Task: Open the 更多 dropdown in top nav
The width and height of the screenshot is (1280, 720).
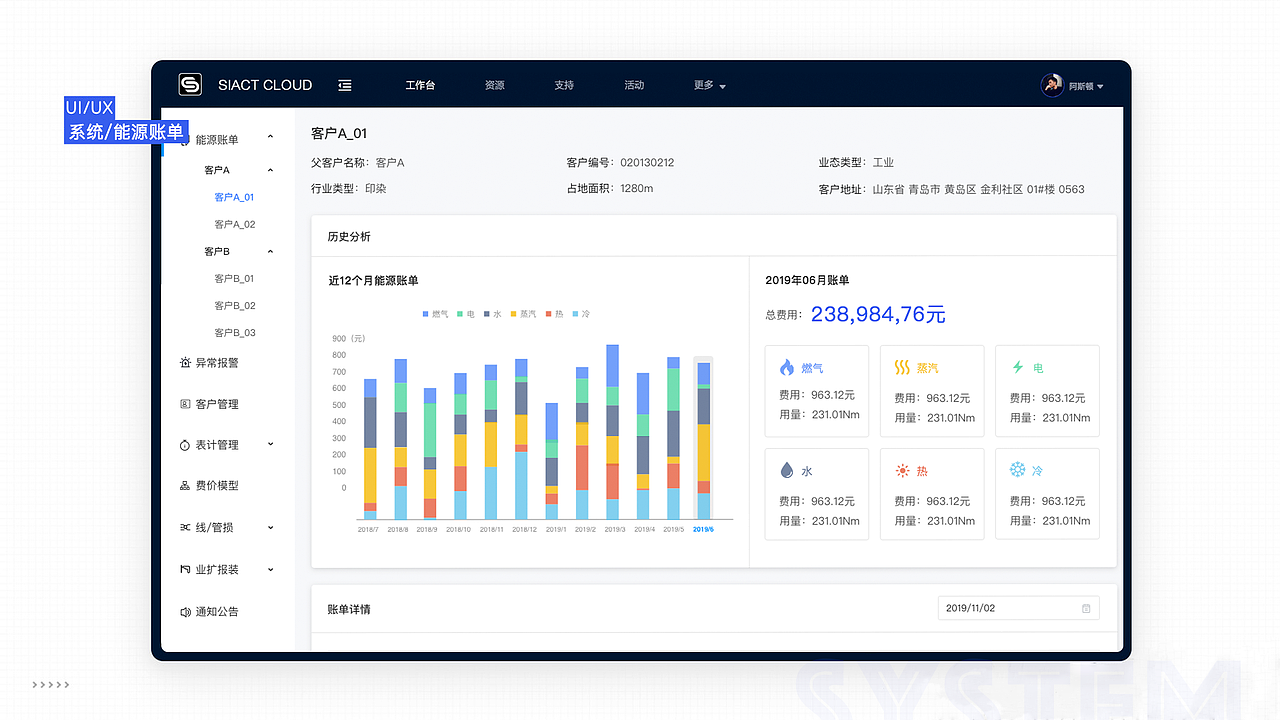Action: click(x=709, y=85)
